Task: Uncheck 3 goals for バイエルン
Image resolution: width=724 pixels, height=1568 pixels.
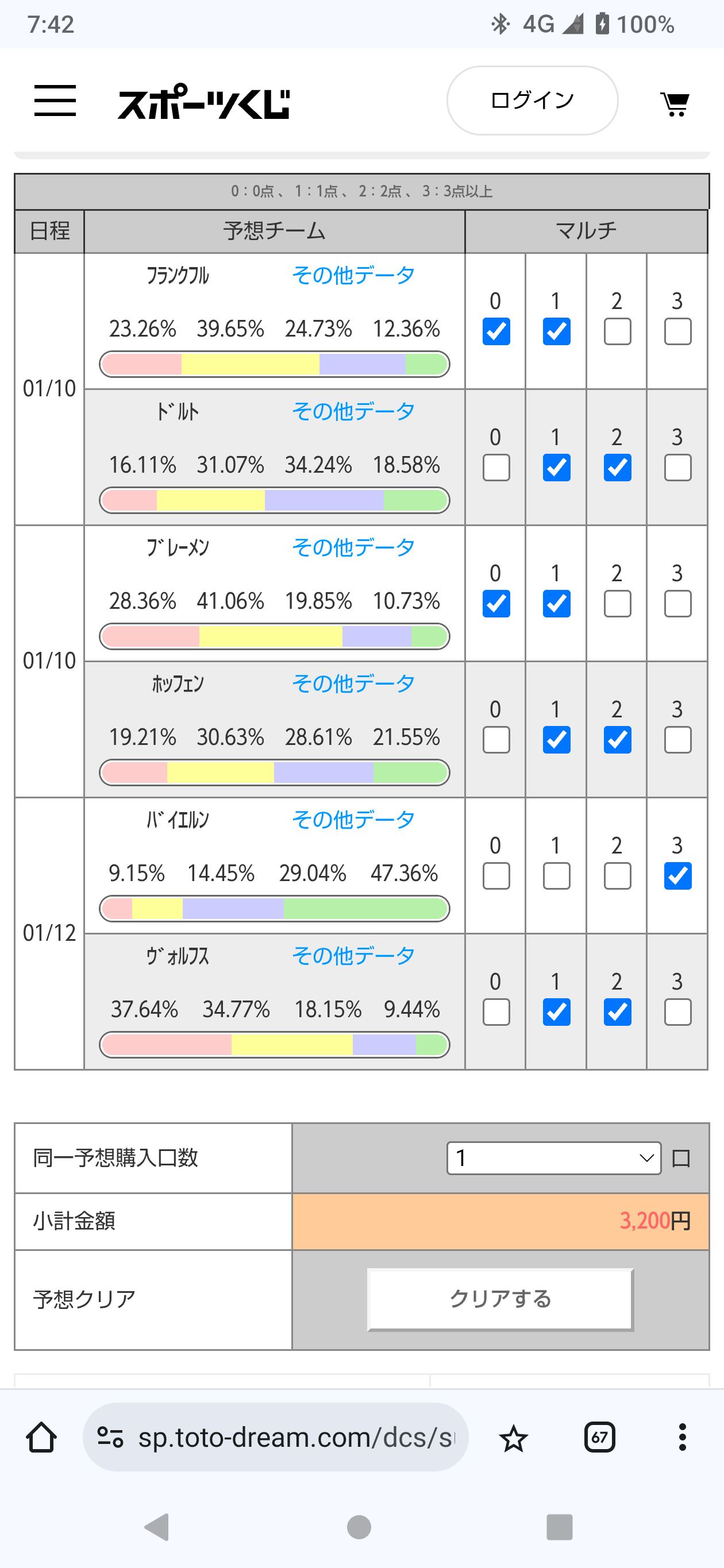Action: coord(677,876)
